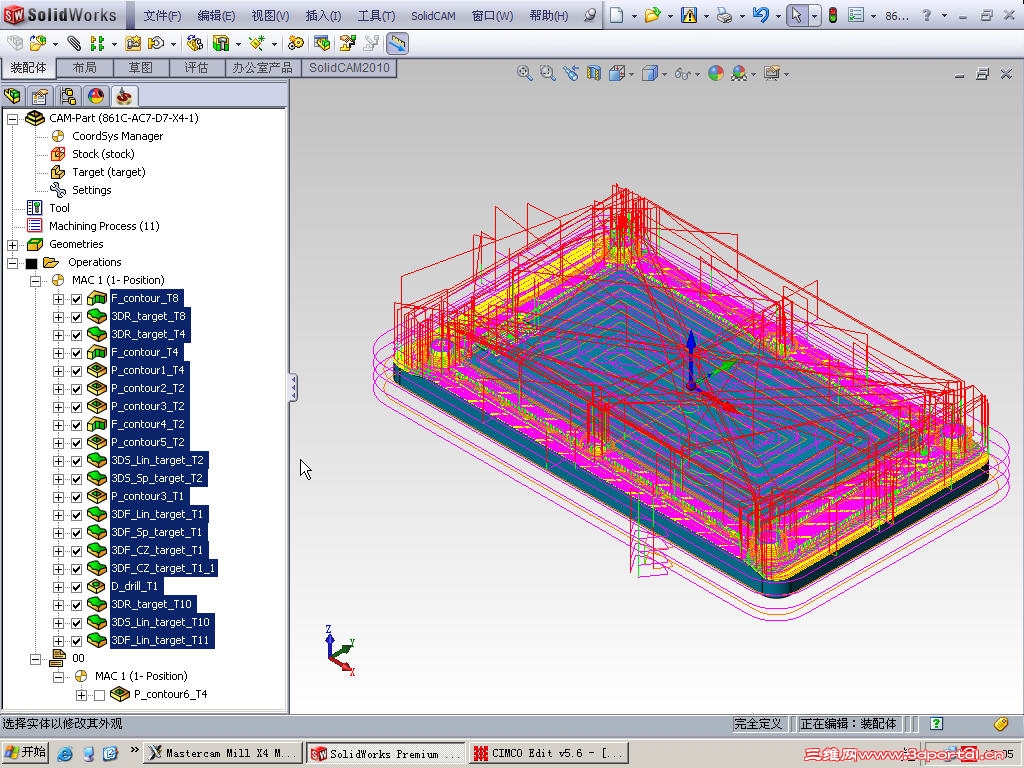Uncheck the 3DR_target_T8 operation checkbox
The width and height of the screenshot is (1024, 768).
click(76, 317)
